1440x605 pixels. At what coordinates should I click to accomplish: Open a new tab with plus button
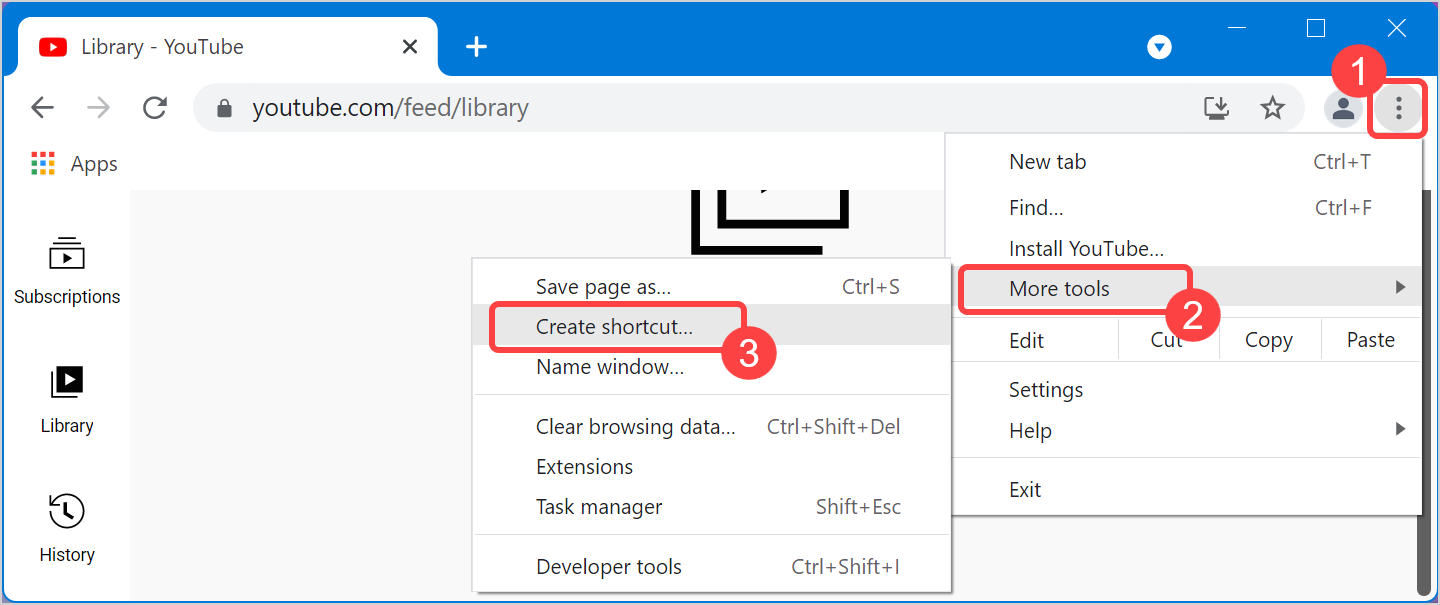pyautogui.click(x=477, y=46)
